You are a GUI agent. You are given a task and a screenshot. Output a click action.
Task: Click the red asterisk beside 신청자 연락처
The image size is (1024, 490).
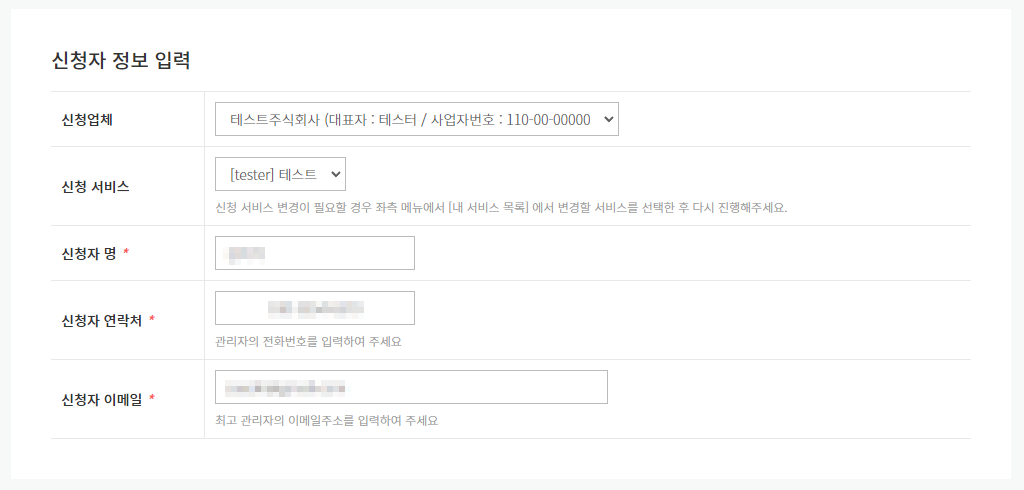coord(152,320)
